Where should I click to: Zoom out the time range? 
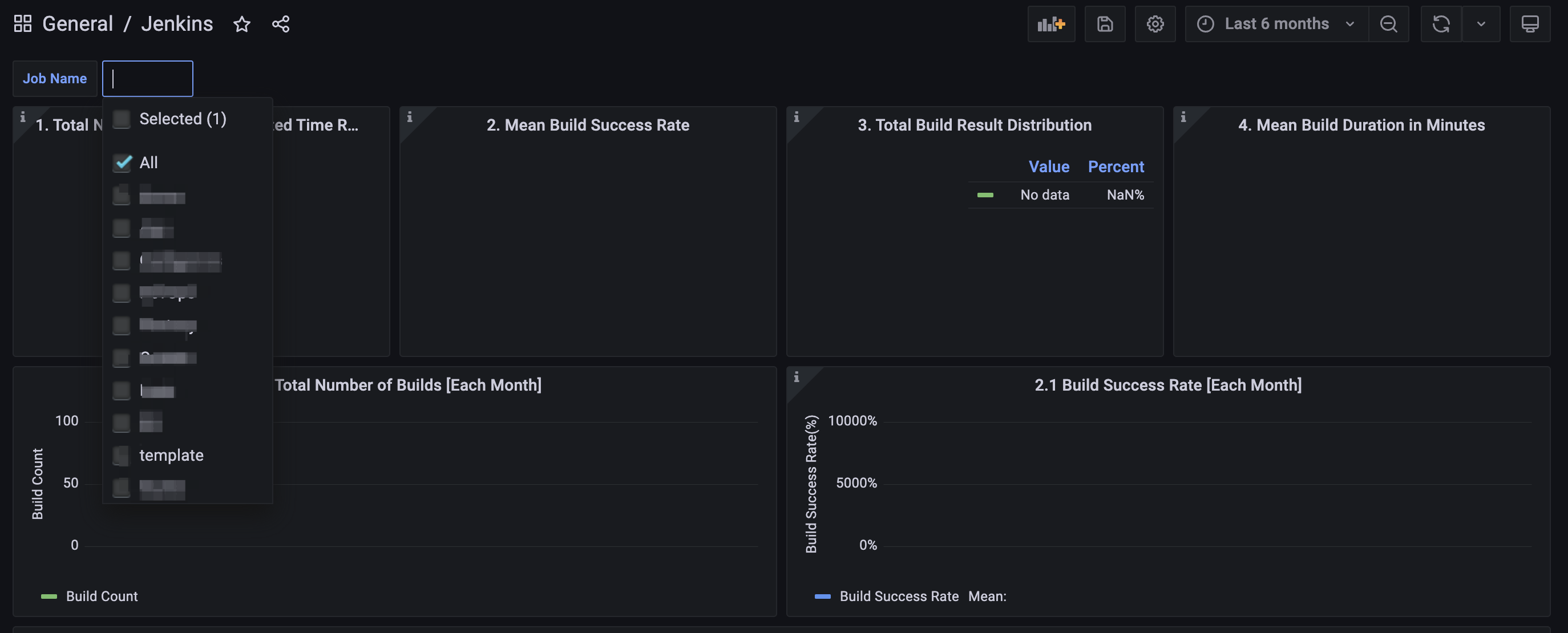[x=1388, y=24]
